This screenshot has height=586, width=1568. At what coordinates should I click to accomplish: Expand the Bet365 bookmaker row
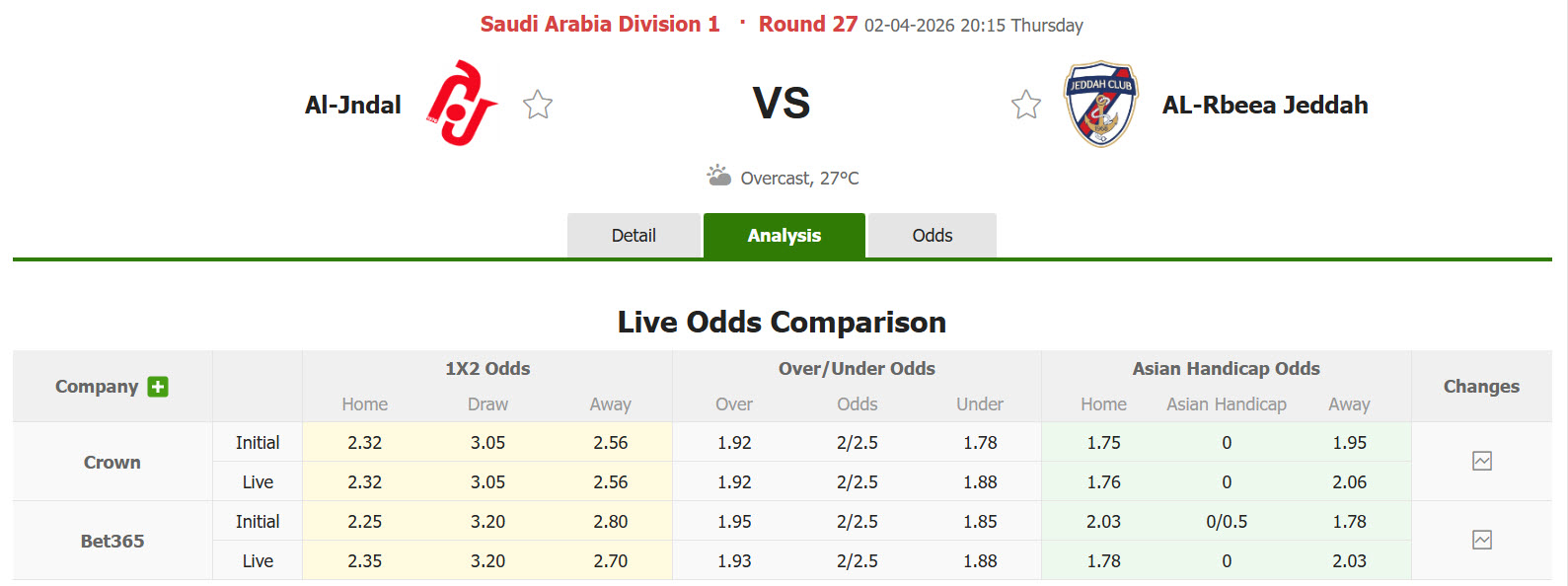[x=111, y=540]
